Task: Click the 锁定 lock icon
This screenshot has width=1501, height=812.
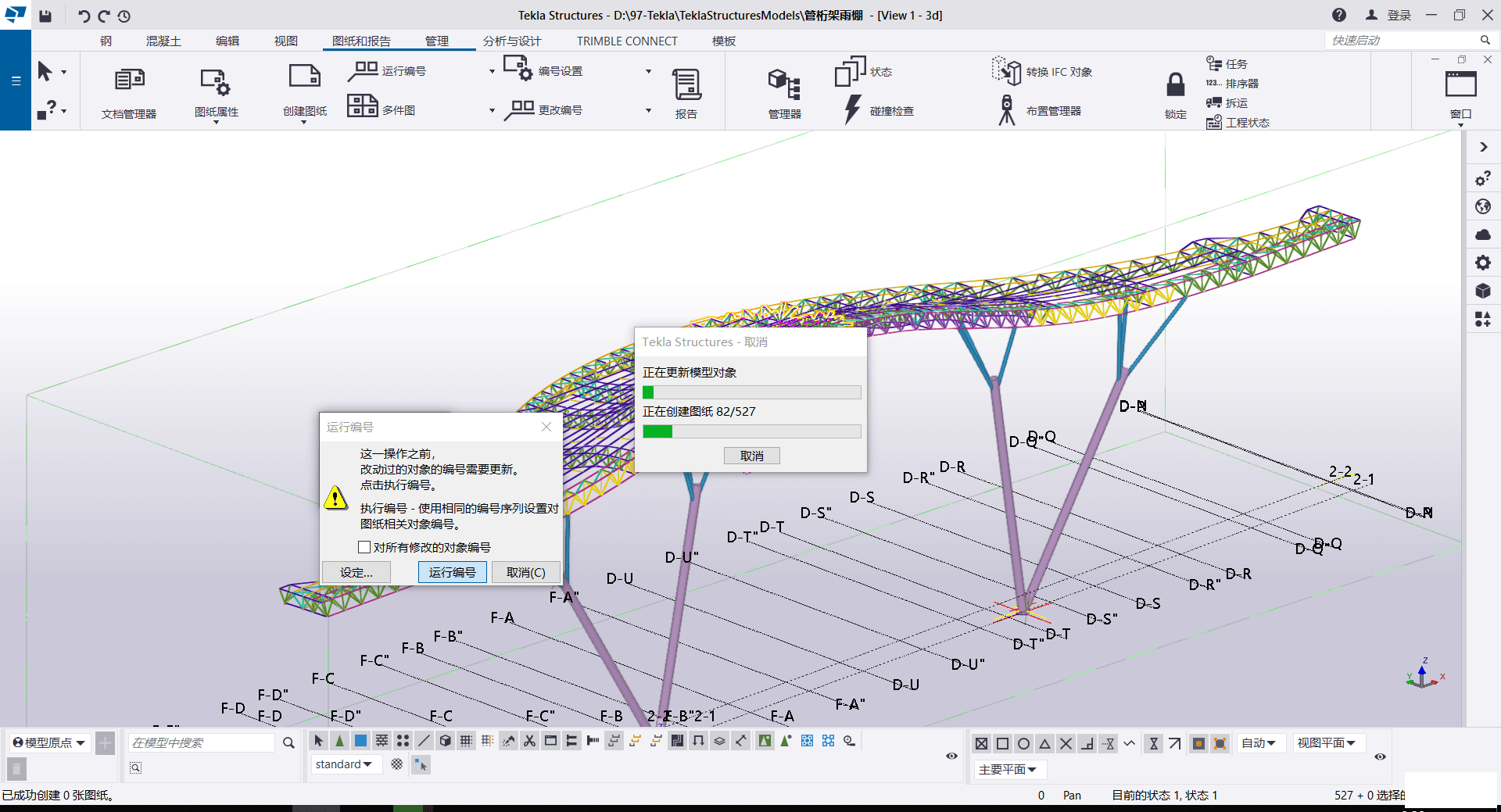Action: tap(1175, 84)
